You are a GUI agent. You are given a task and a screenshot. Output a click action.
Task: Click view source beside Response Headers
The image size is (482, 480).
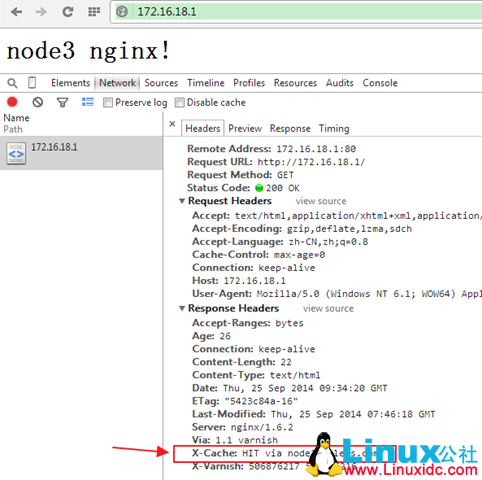coord(328,308)
